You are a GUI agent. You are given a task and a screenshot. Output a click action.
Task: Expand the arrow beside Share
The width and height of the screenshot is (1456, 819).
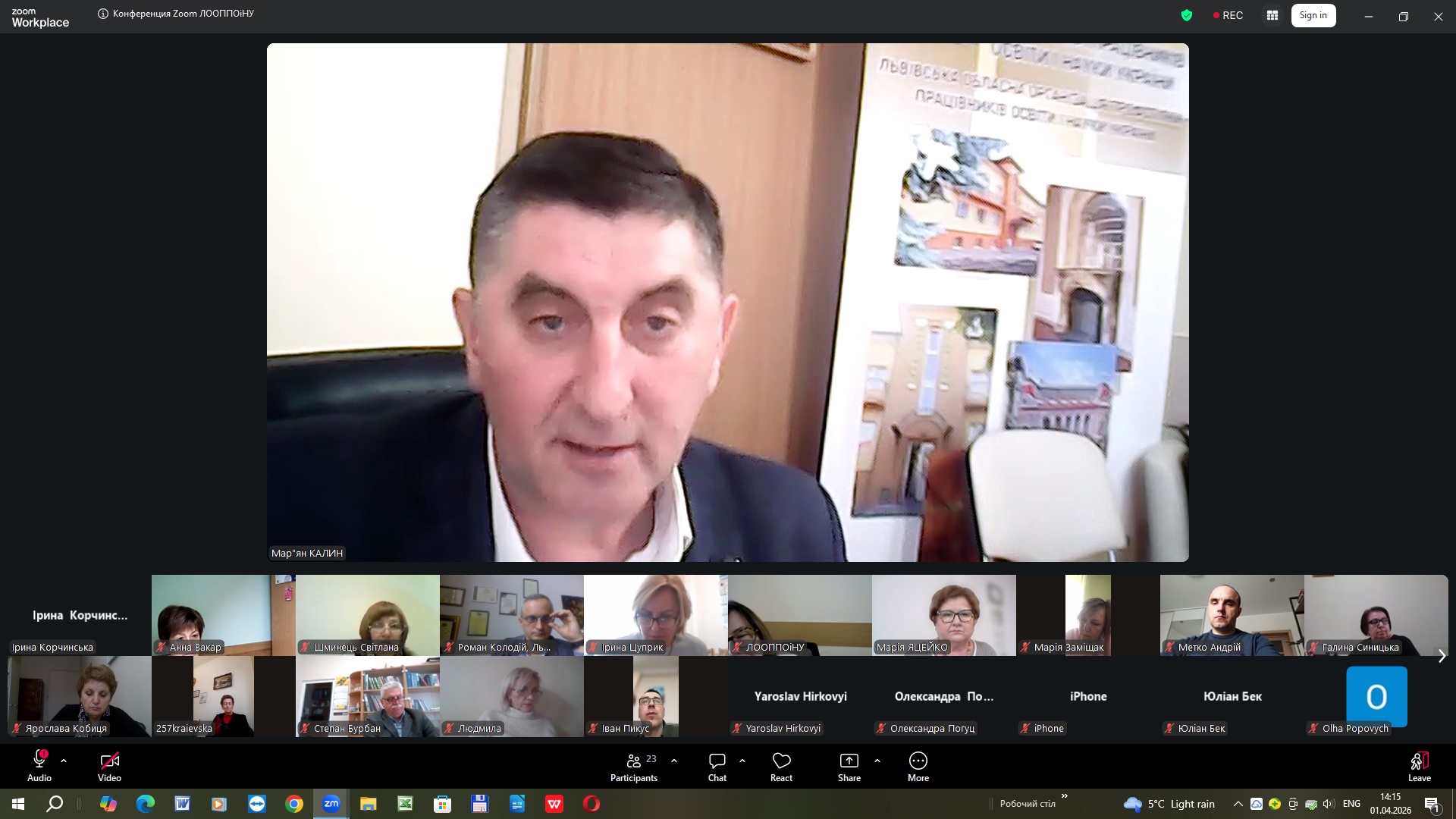877,760
